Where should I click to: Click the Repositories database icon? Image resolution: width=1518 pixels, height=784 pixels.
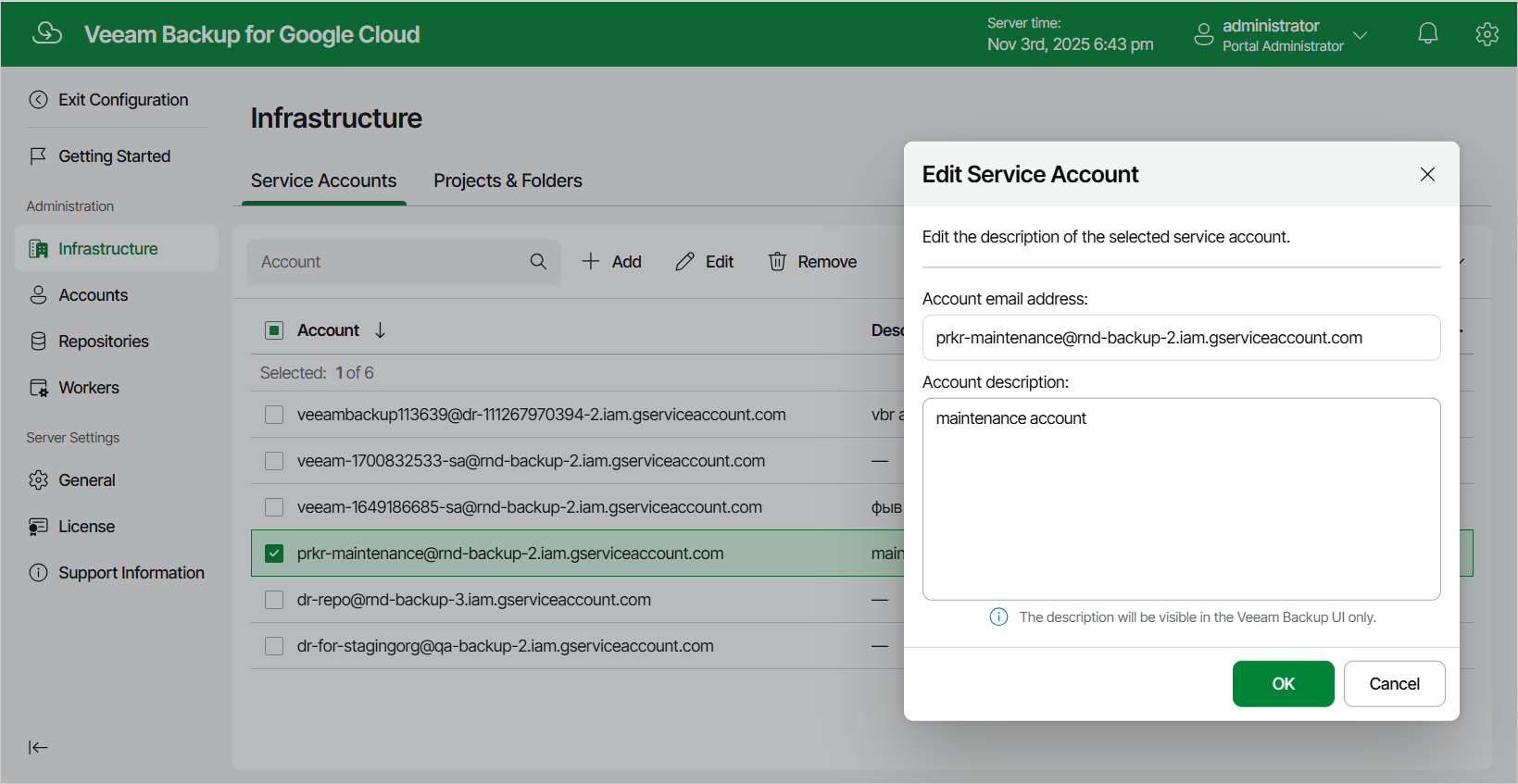[x=38, y=342]
